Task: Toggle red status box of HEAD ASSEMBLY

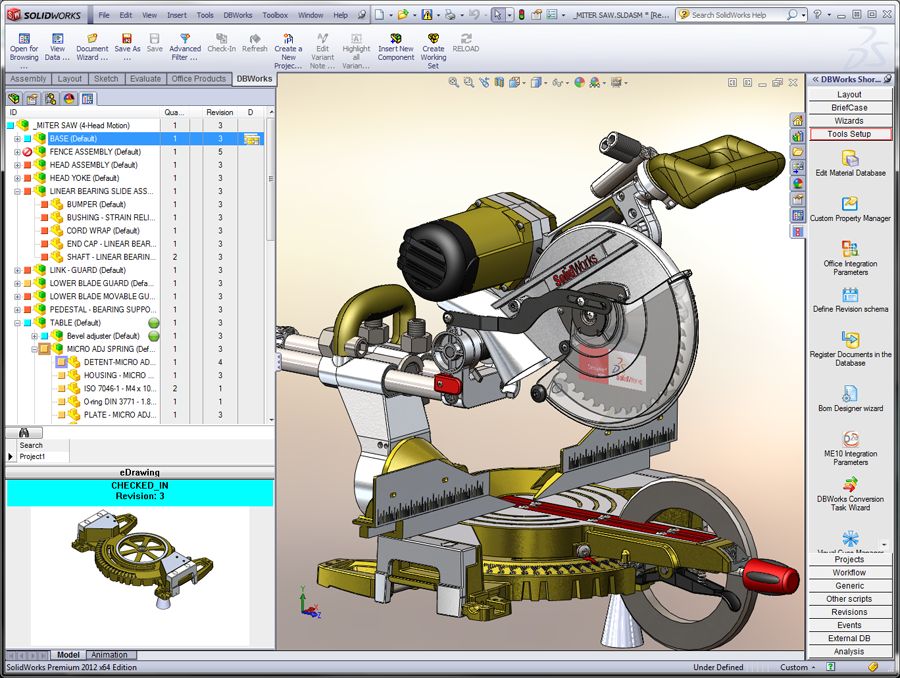Action: coord(27,165)
